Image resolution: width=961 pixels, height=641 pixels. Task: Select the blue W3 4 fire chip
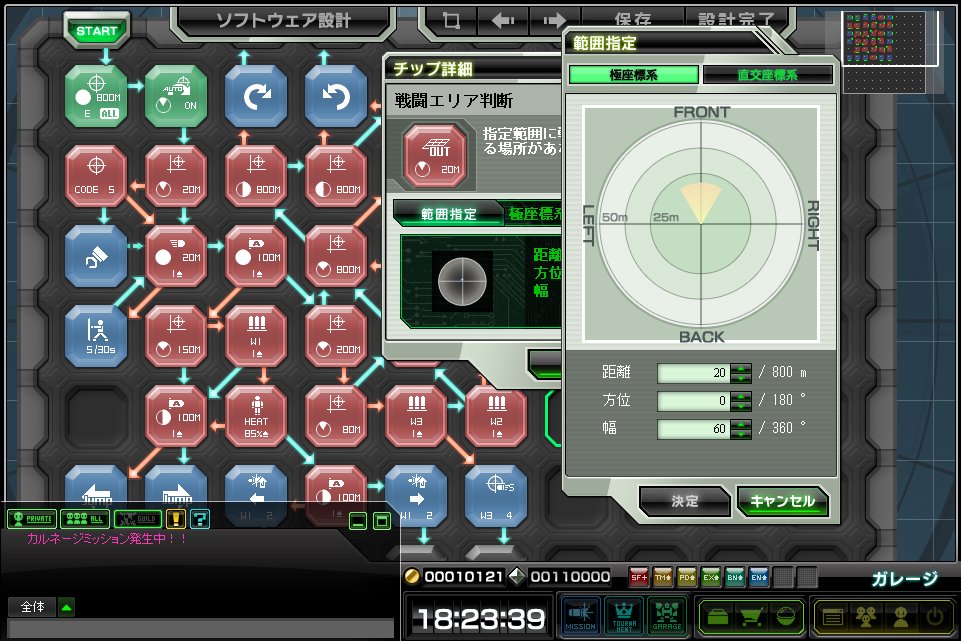click(496, 496)
